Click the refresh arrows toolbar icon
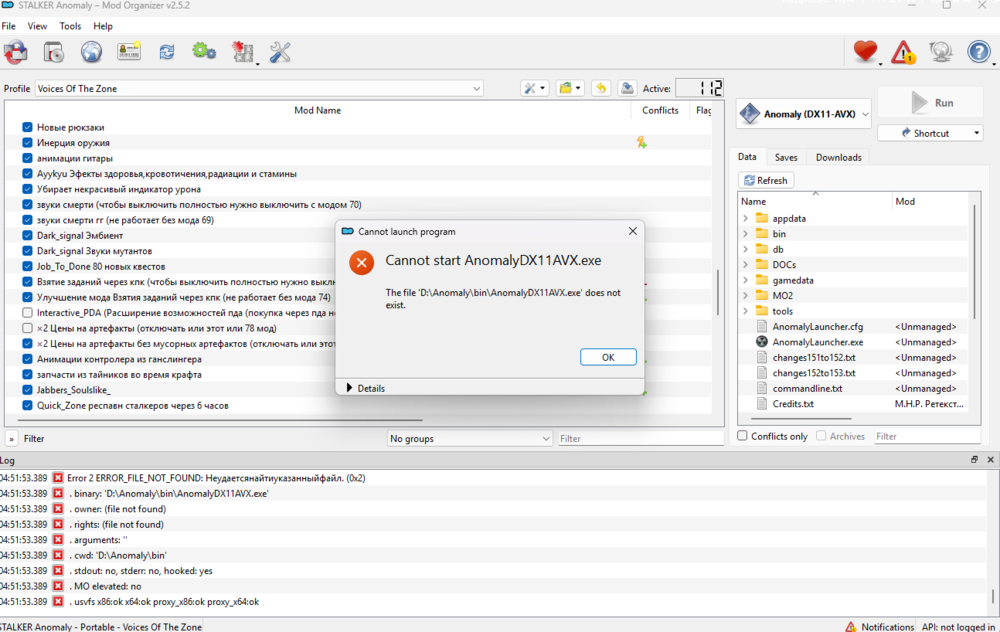Viewport: 1000px width, 632px height. (166, 52)
